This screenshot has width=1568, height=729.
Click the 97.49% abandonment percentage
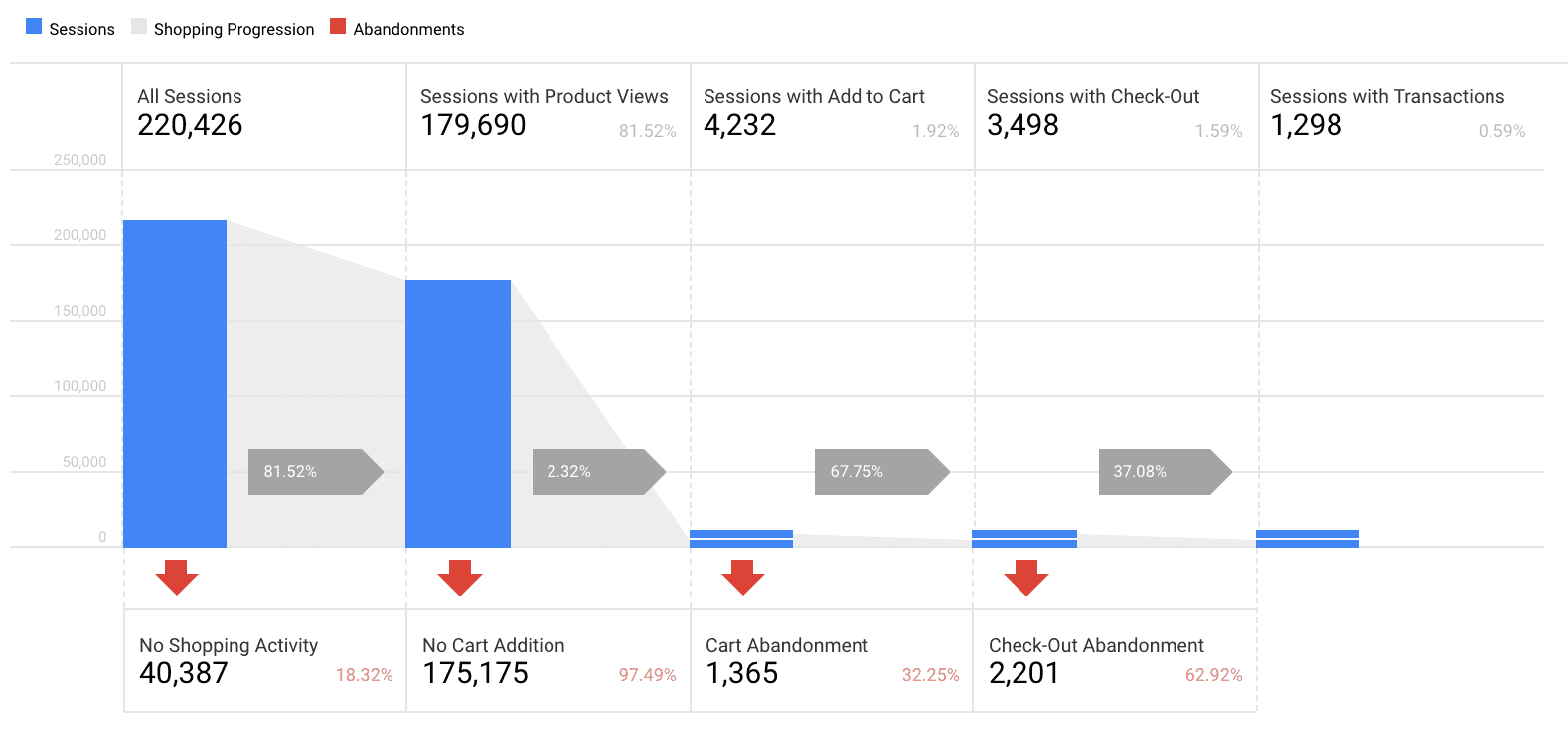pyautogui.click(x=648, y=675)
